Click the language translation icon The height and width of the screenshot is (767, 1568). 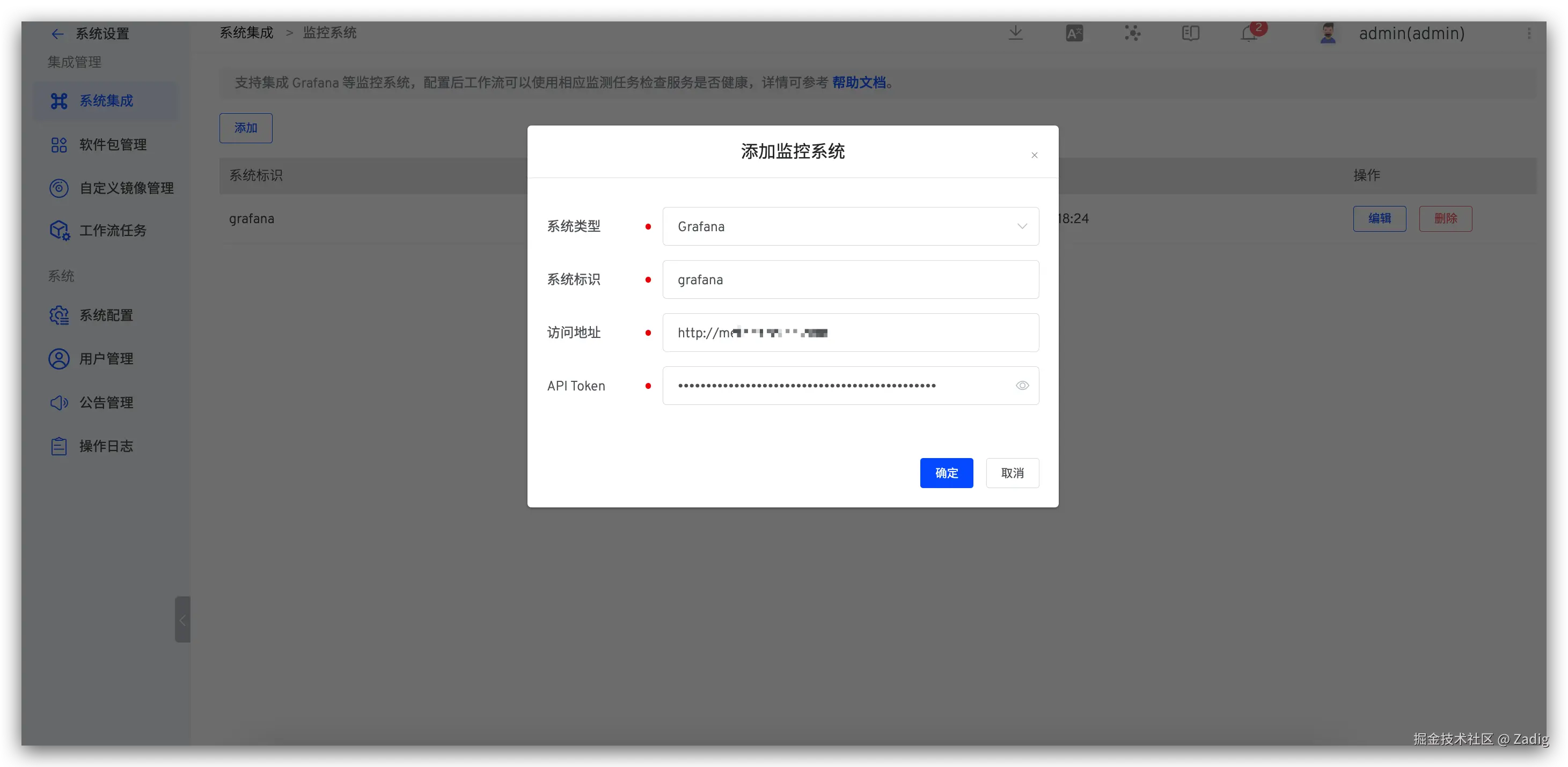point(1074,33)
